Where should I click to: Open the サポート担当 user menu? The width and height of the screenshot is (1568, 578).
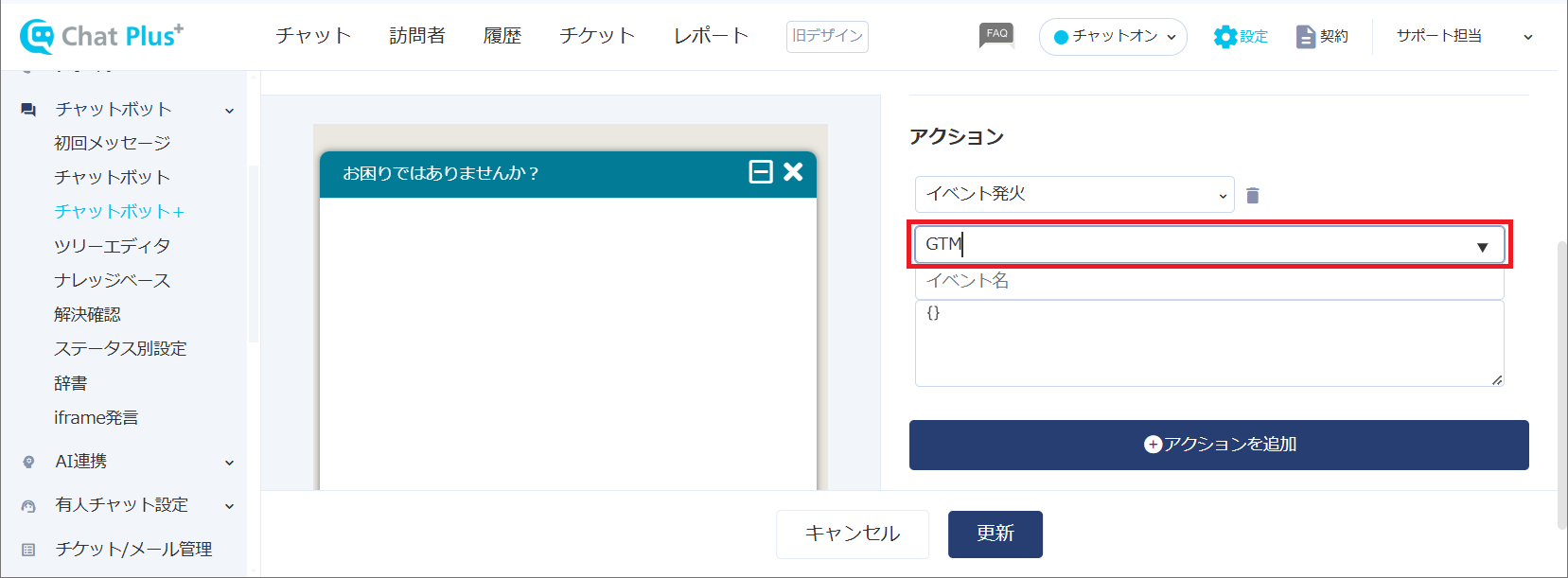(x=1464, y=36)
